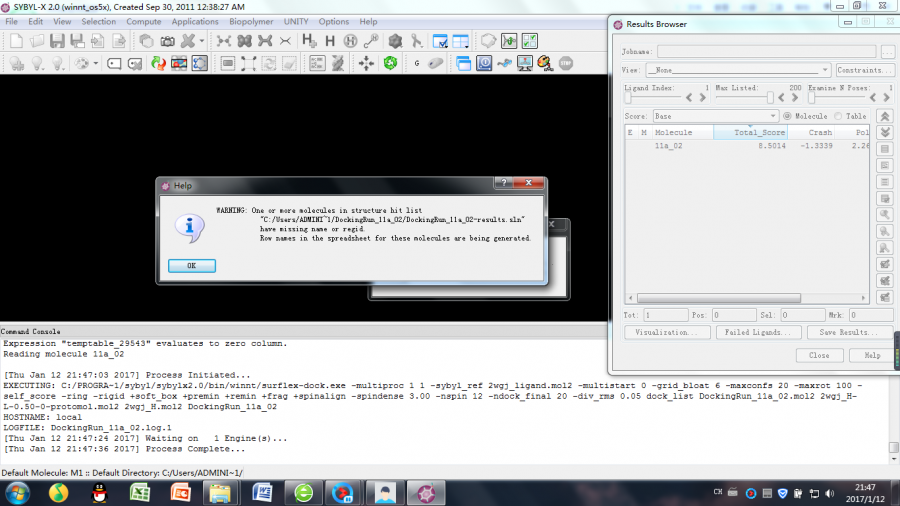This screenshot has width=900, height=506.
Task: Open the Applications menu
Action: (x=195, y=21)
